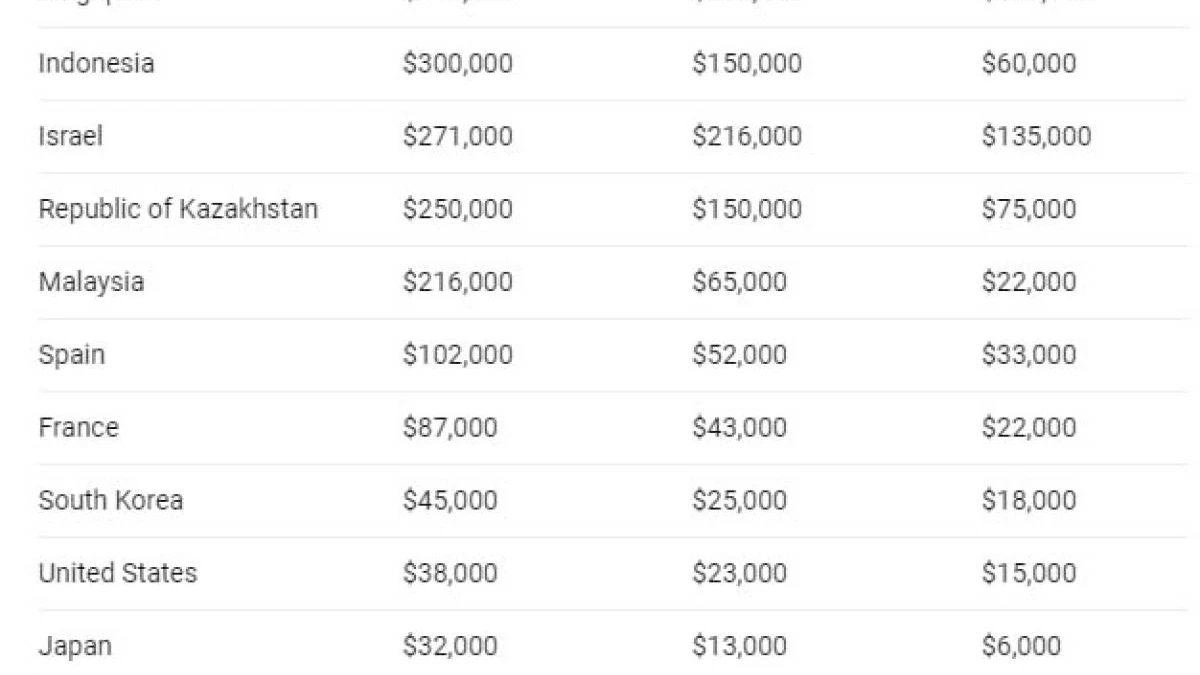Click the Republic of Kazakhstan text

tap(178, 209)
